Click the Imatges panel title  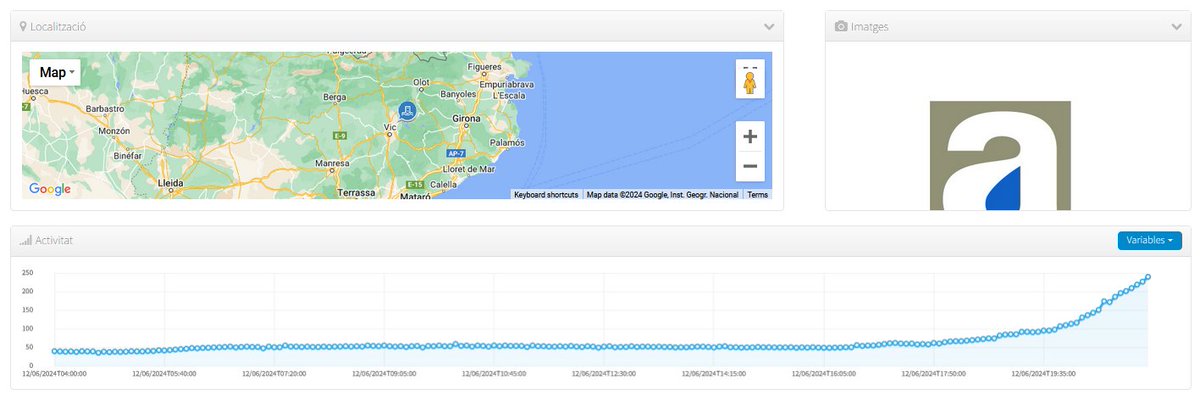coord(869,27)
